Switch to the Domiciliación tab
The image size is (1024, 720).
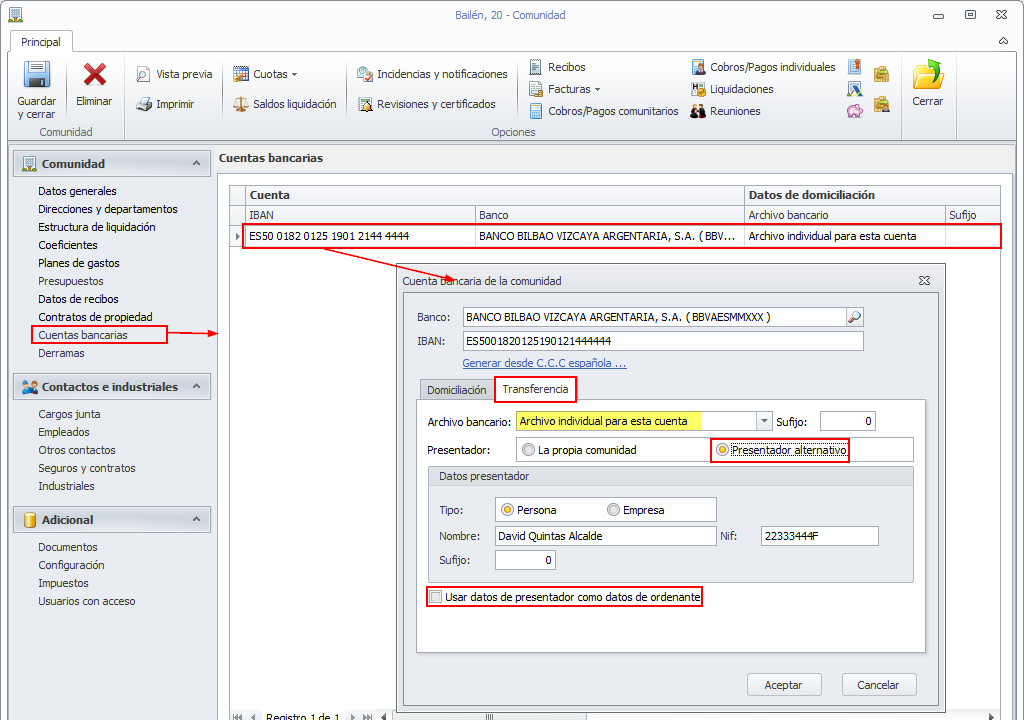coord(456,390)
